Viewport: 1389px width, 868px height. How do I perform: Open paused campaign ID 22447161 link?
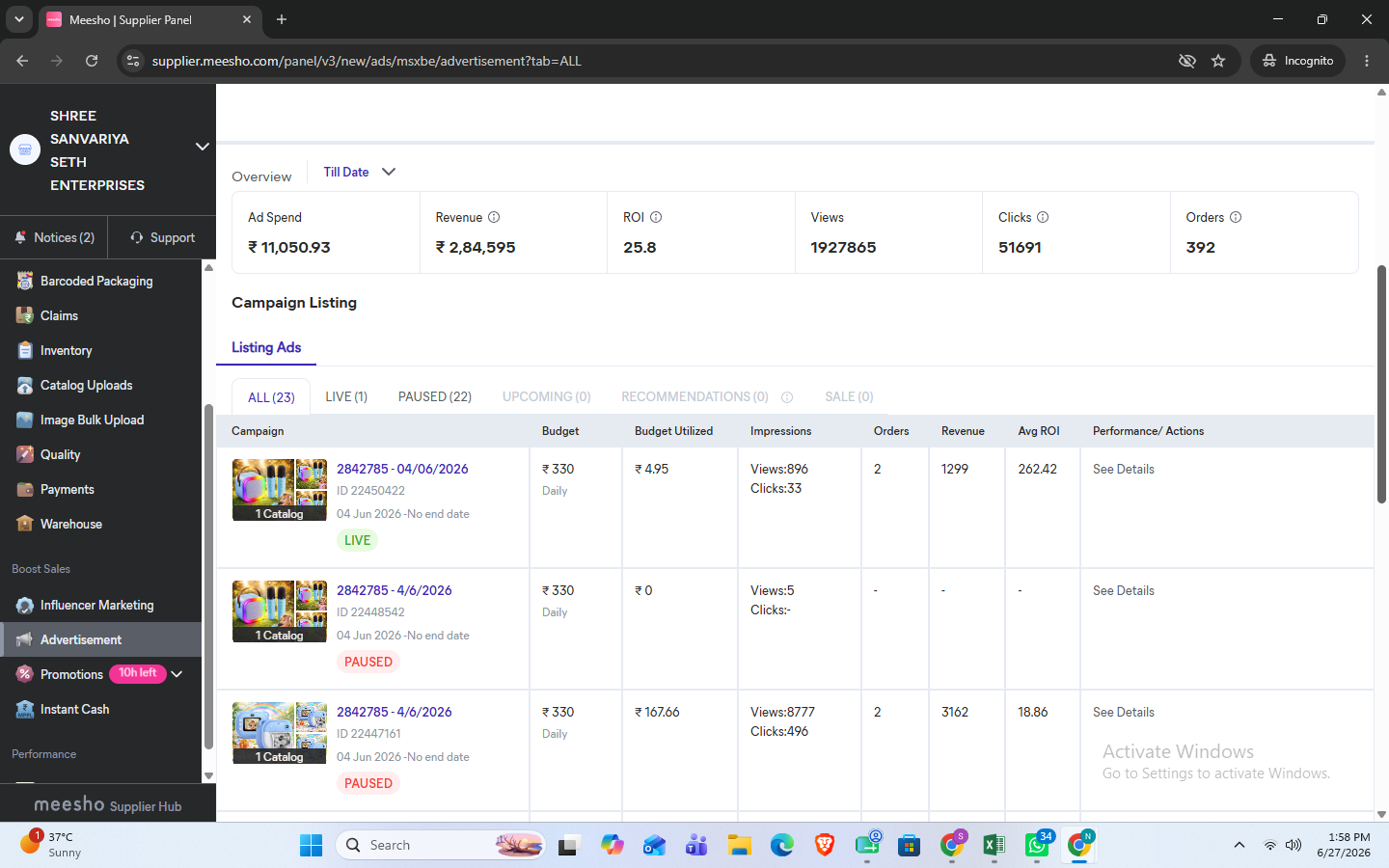(x=394, y=712)
